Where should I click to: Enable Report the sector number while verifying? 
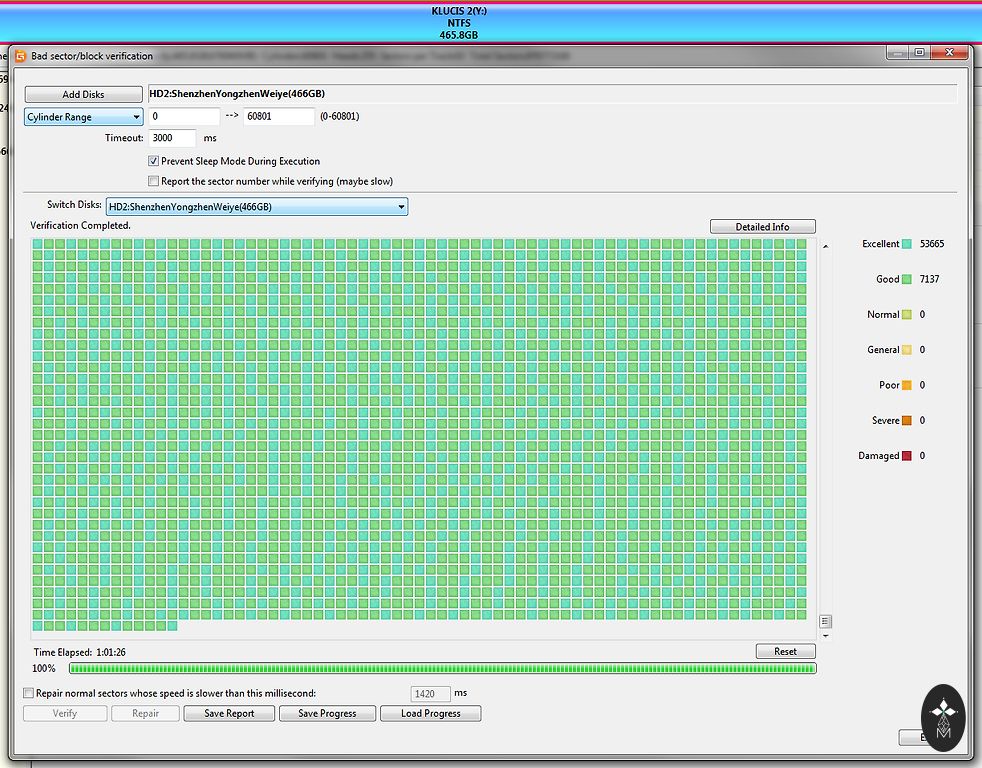153,181
